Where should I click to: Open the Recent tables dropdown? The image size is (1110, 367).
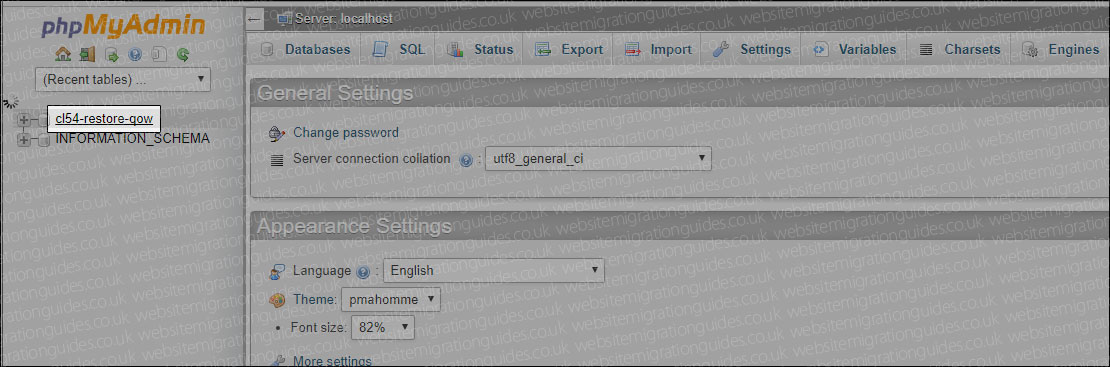(x=123, y=79)
